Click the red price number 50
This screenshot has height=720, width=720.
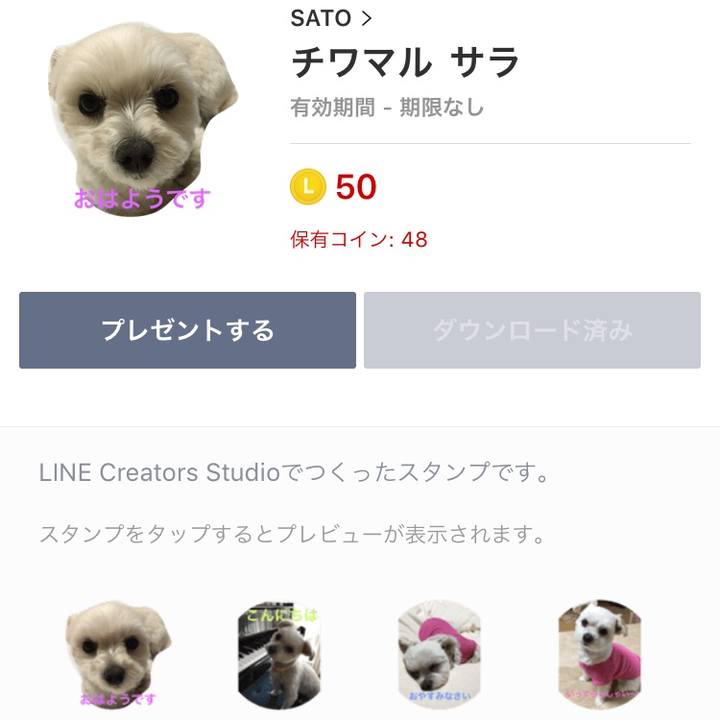click(356, 187)
